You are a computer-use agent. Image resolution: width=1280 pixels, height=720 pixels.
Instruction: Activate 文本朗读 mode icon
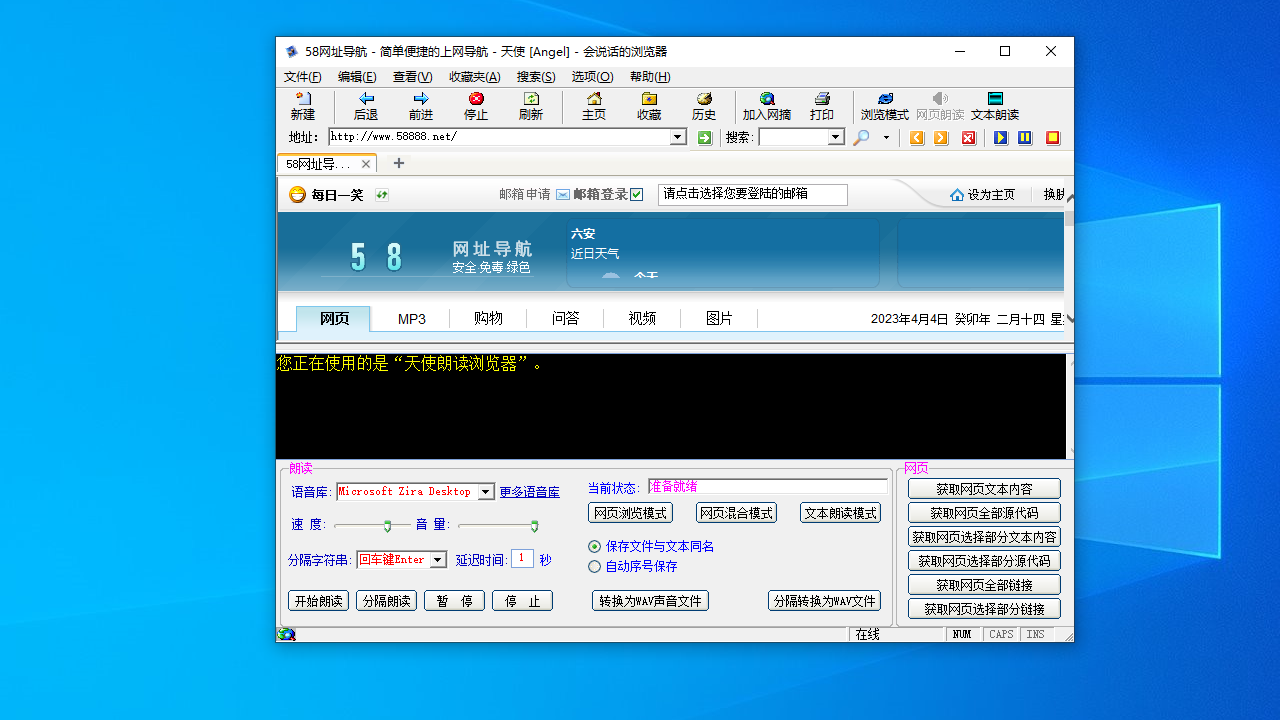click(994, 106)
